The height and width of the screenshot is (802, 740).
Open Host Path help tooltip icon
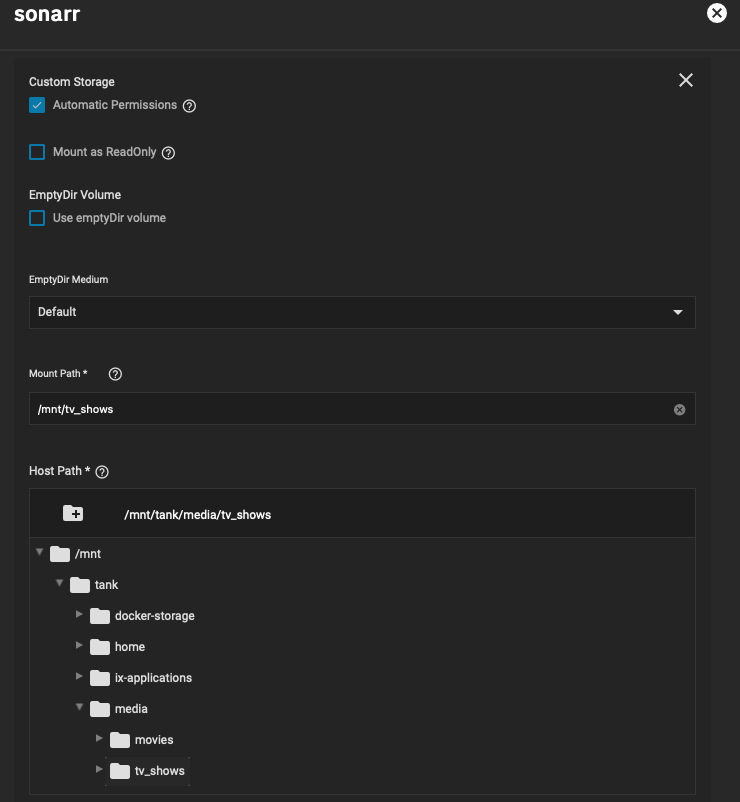[102, 472]
